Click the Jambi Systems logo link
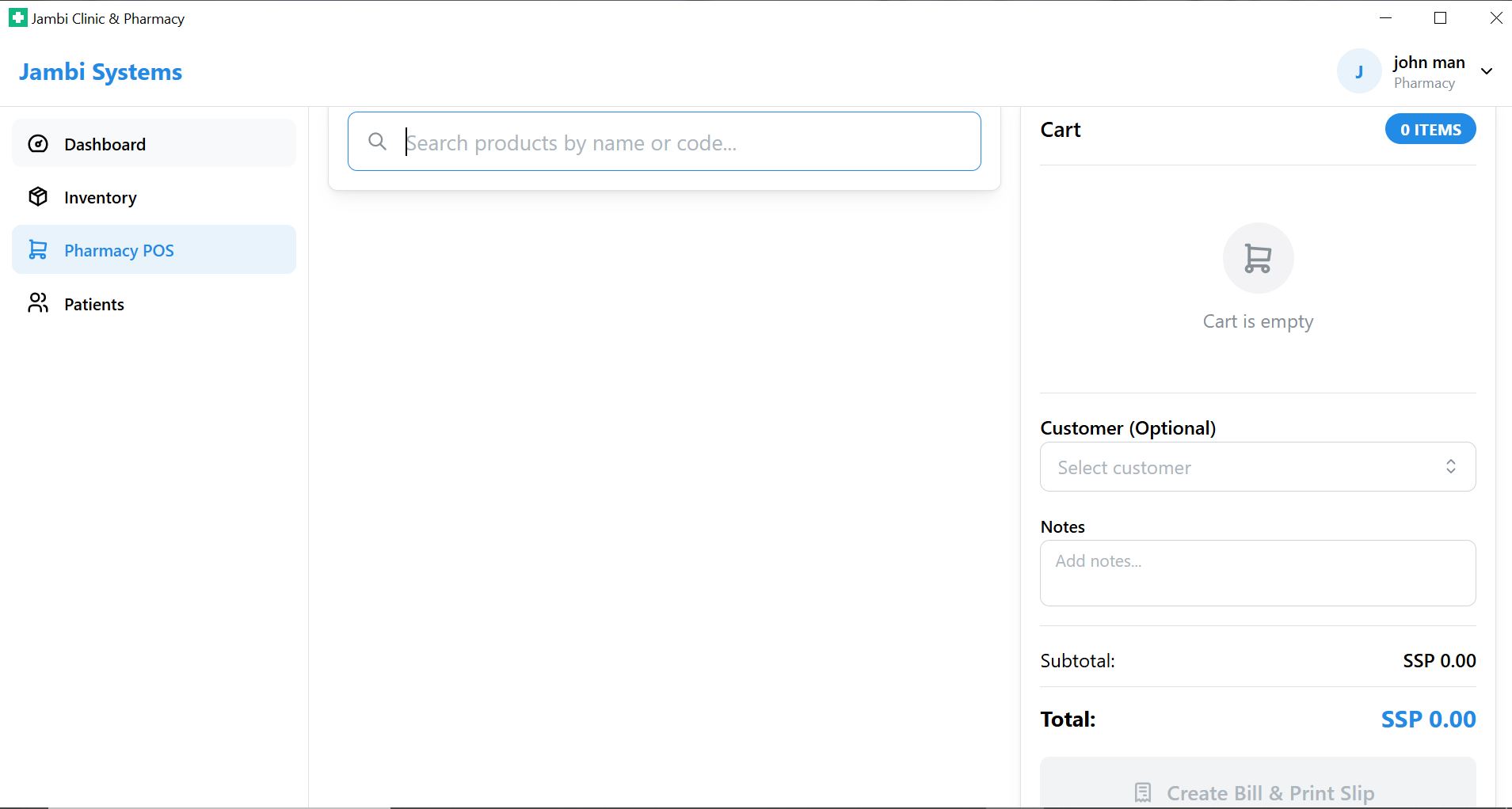Viewport: 1512px width, 809px height. point(101,72)
